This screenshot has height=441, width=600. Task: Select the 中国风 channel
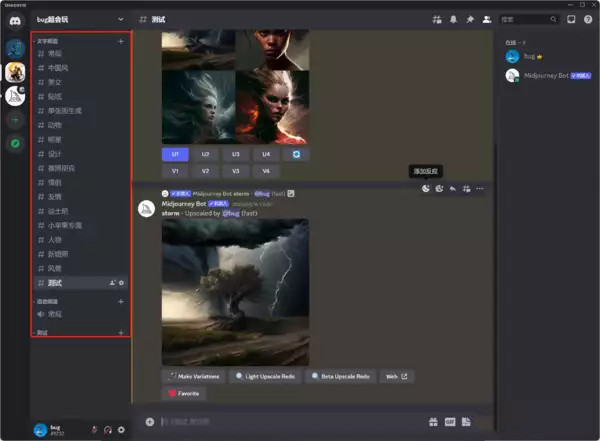click(80, 68)
